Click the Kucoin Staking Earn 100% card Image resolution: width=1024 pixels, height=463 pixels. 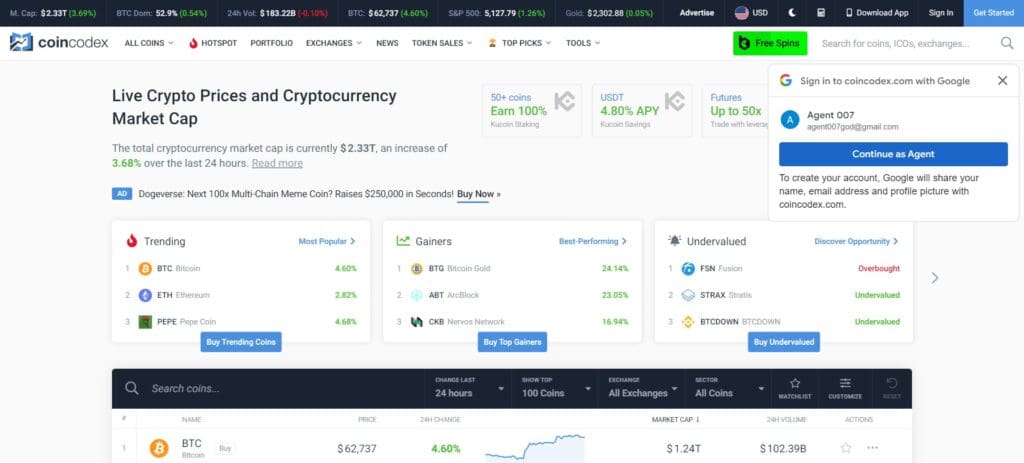[x=532, y=110]
